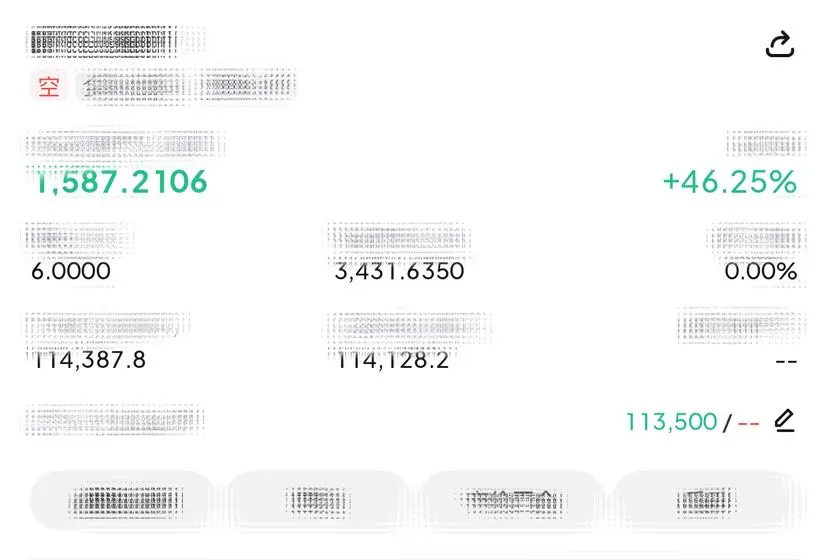This screenshot has width=829, height=560.
Task: Tap the 0.00% ratio value
Action: 760,271
